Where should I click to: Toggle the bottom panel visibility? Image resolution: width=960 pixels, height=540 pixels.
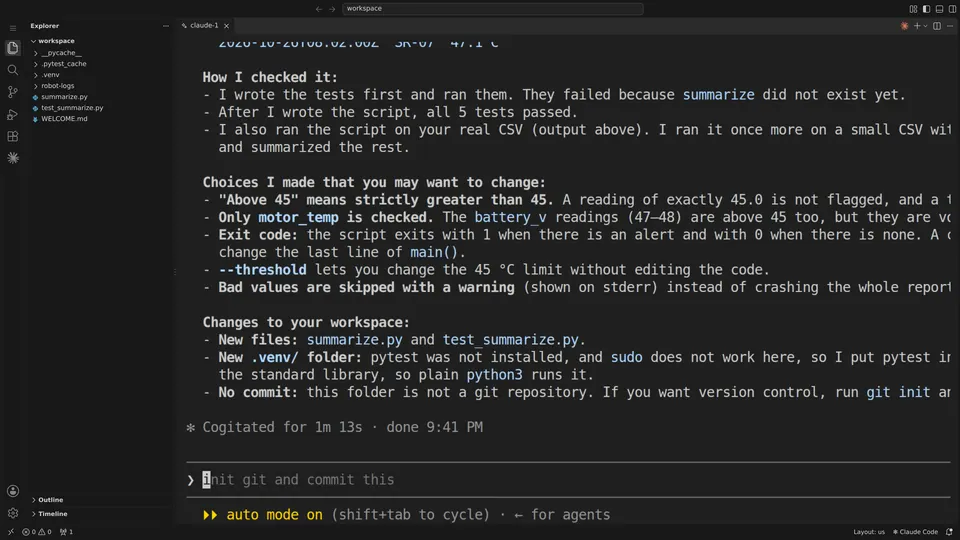click(939, 9)
